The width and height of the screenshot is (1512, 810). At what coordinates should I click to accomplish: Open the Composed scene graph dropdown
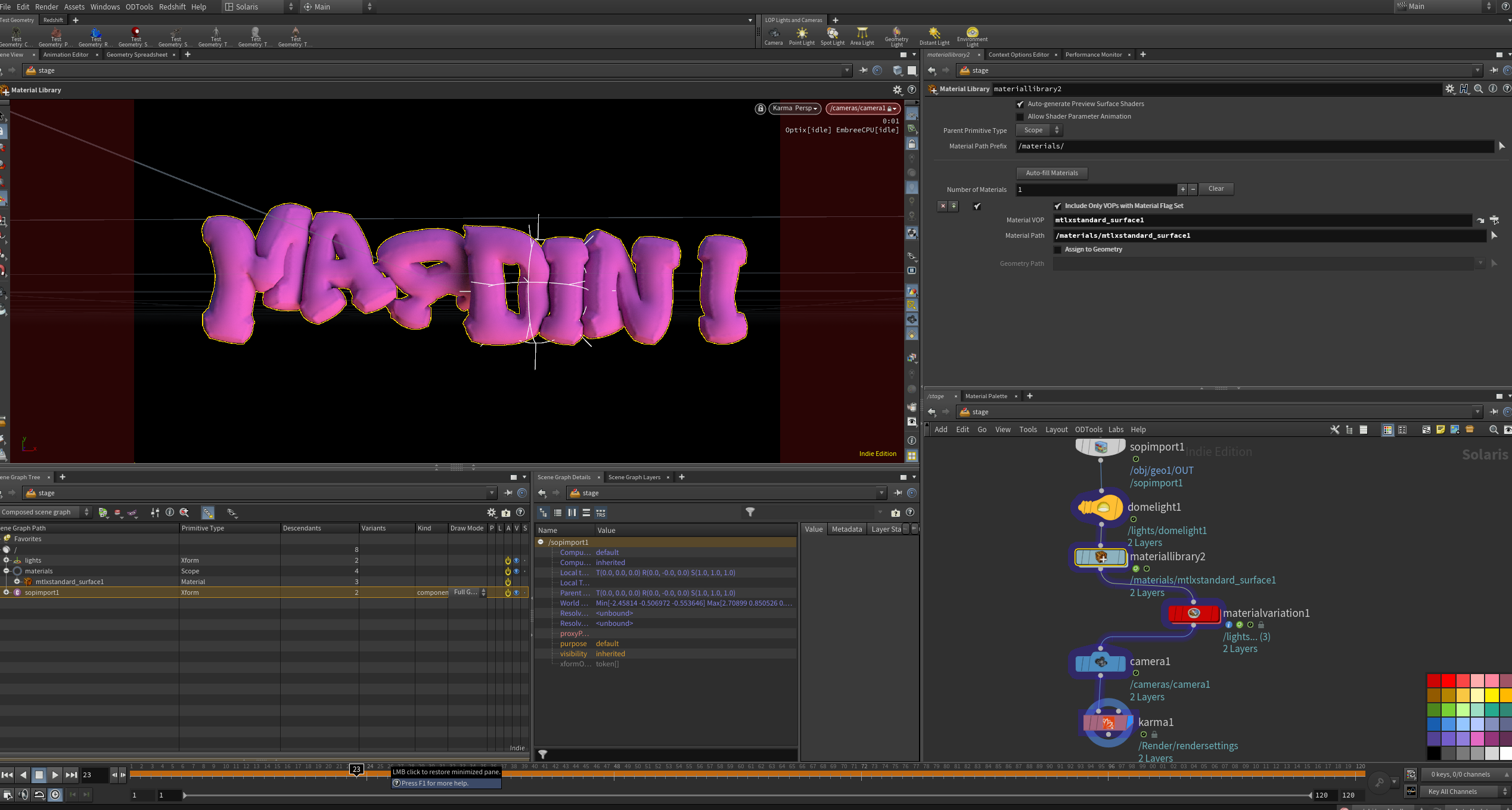pyautogui.click(x=45, y=513)
